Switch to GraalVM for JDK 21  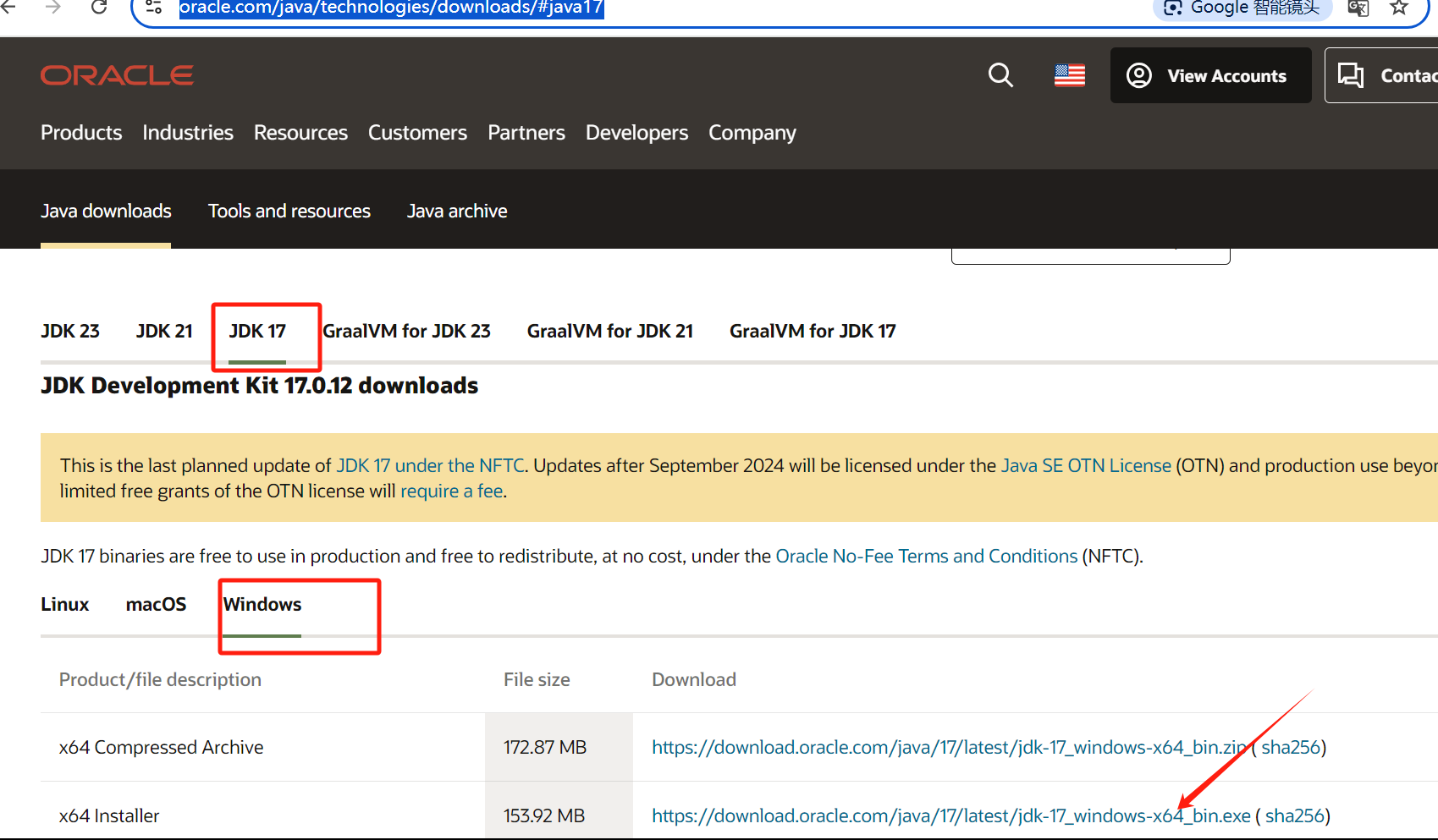pyautogui.click(x=609, y=331)
